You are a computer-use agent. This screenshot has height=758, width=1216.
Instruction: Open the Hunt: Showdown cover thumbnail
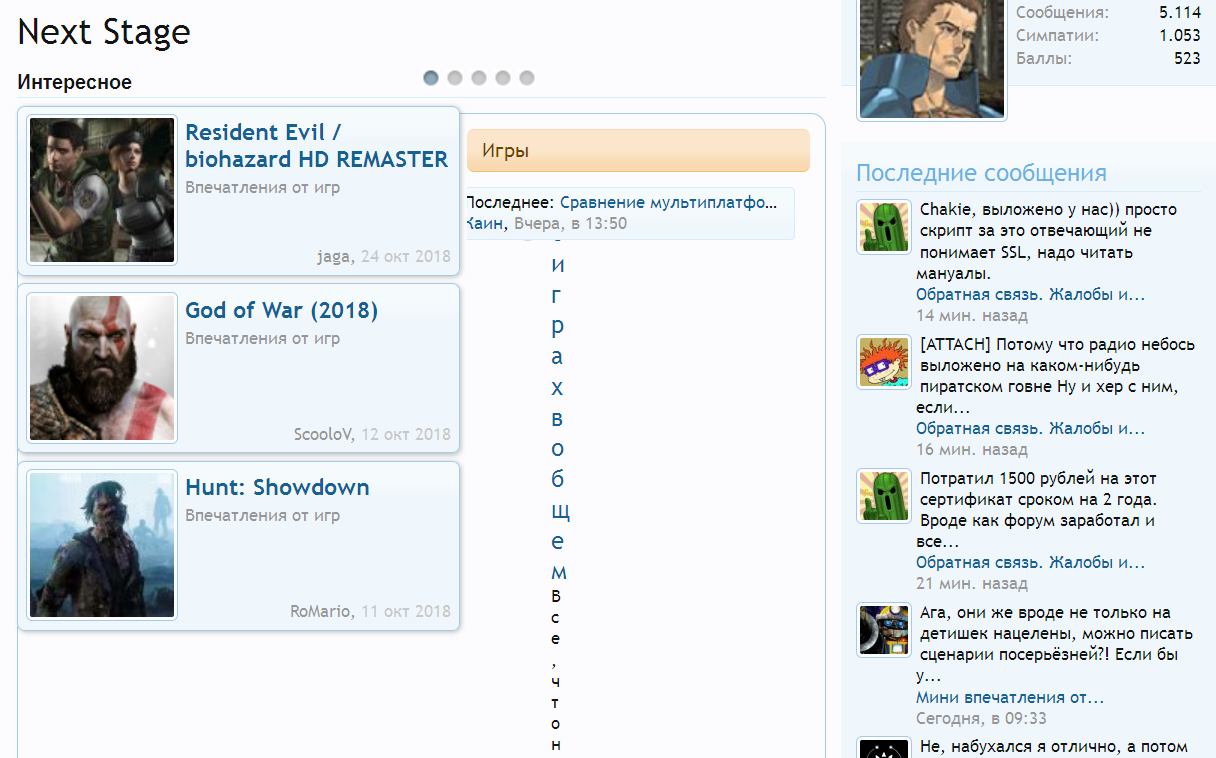tap(102, 545)
